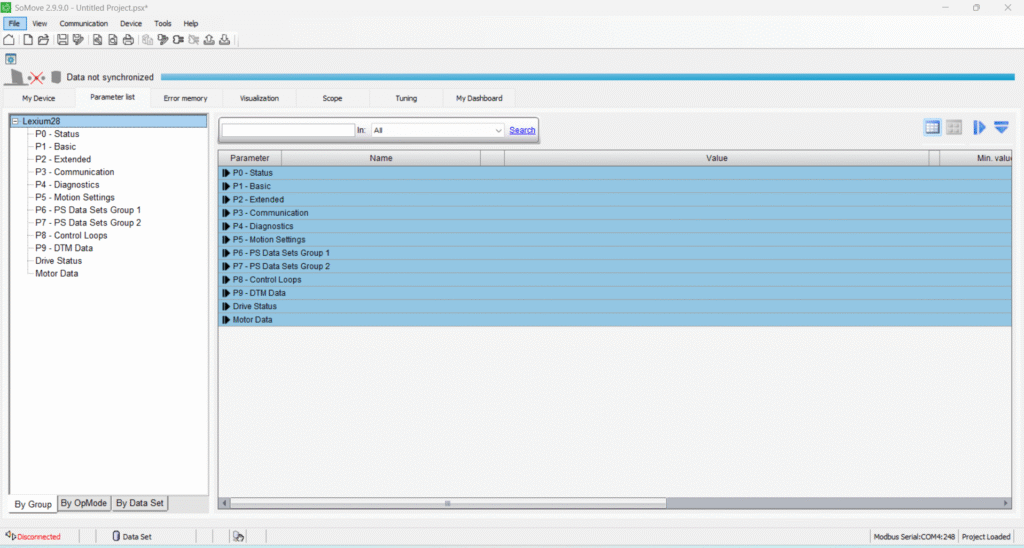
Task: Collapse the Lexium28 tree root node
Action: click(16, 121)
